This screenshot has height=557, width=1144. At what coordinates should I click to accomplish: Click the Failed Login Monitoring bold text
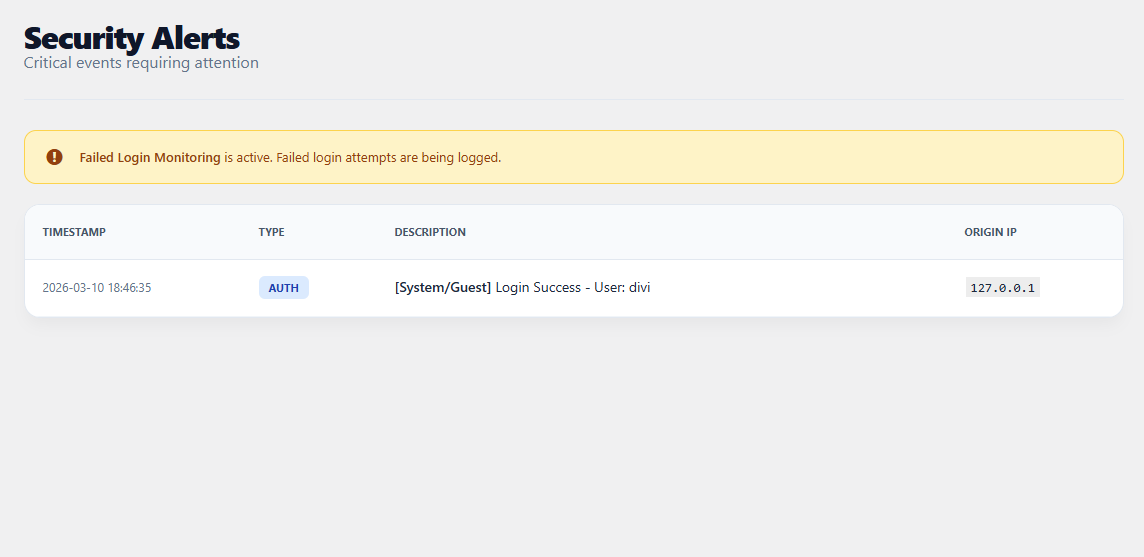click(x=150, y=158)
